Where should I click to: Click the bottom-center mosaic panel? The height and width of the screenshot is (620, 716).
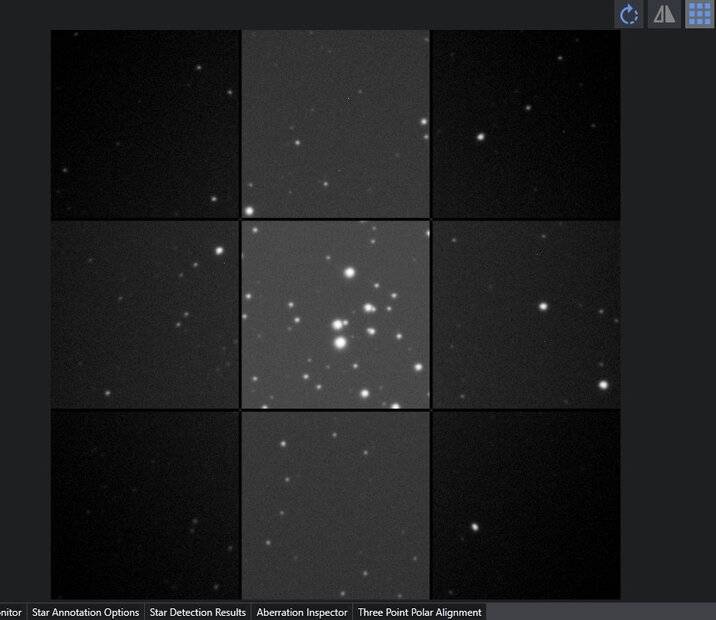[336, 505]
